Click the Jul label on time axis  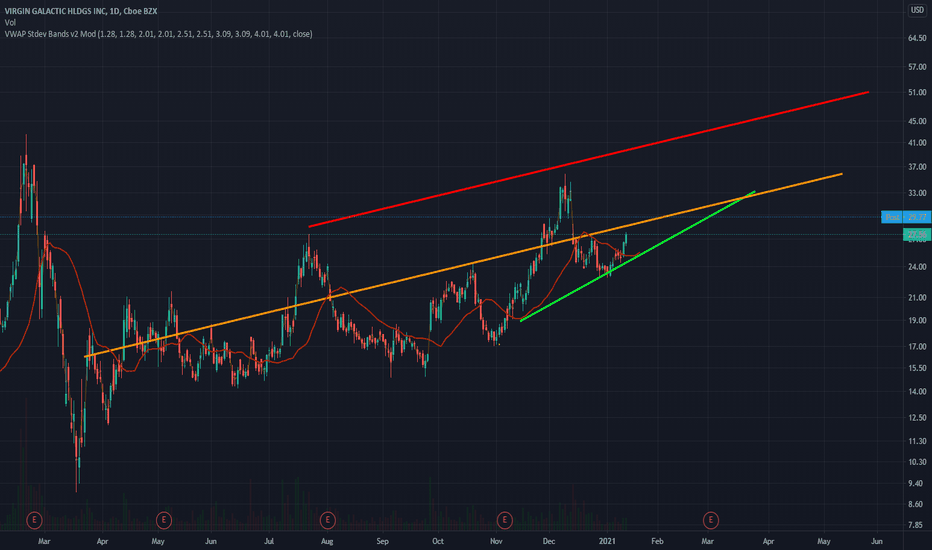269,541
